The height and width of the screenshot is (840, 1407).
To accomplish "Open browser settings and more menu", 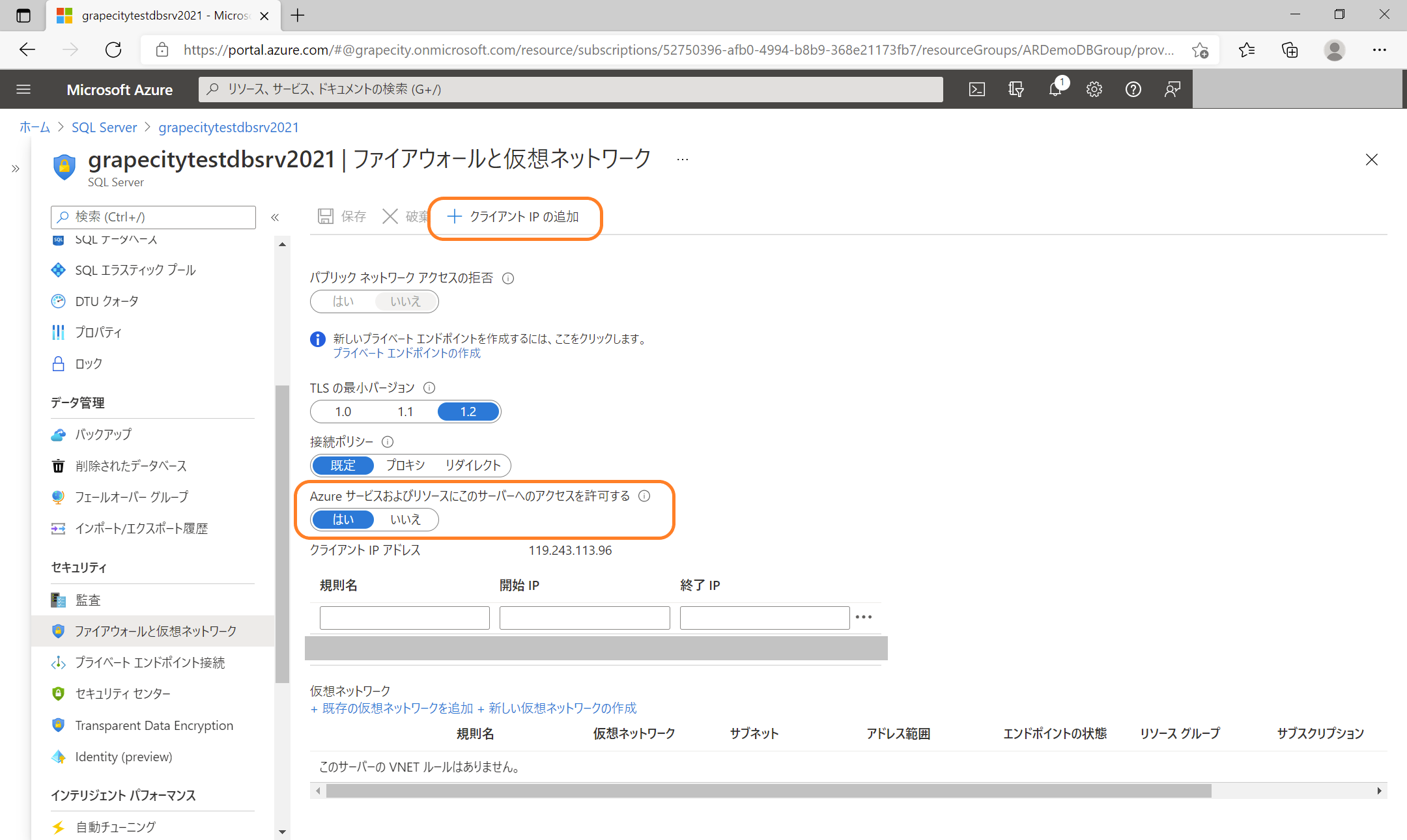I will pyautogui.click(x=1380, y=50).
